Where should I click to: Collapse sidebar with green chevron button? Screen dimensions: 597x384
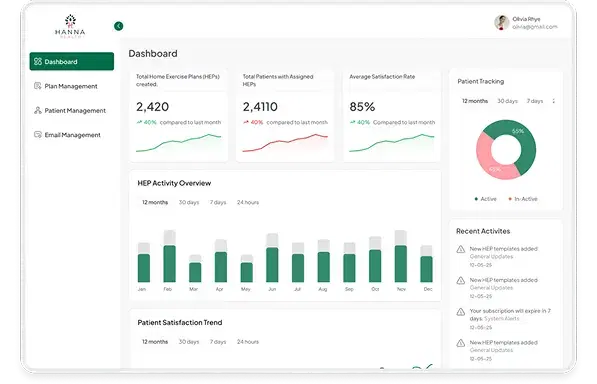pos(118,26)
